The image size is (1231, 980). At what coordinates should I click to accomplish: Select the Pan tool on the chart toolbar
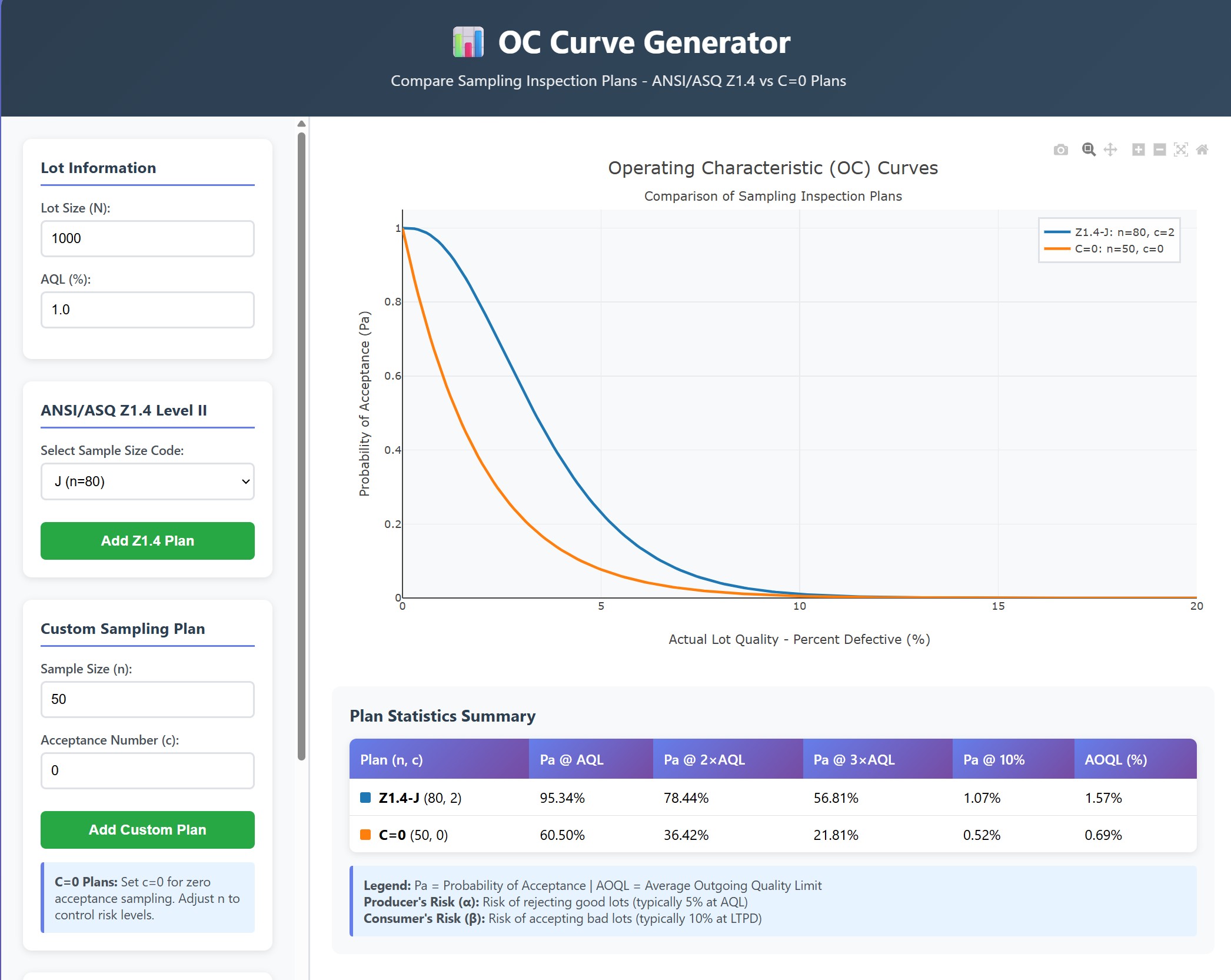pos(1110,150)
